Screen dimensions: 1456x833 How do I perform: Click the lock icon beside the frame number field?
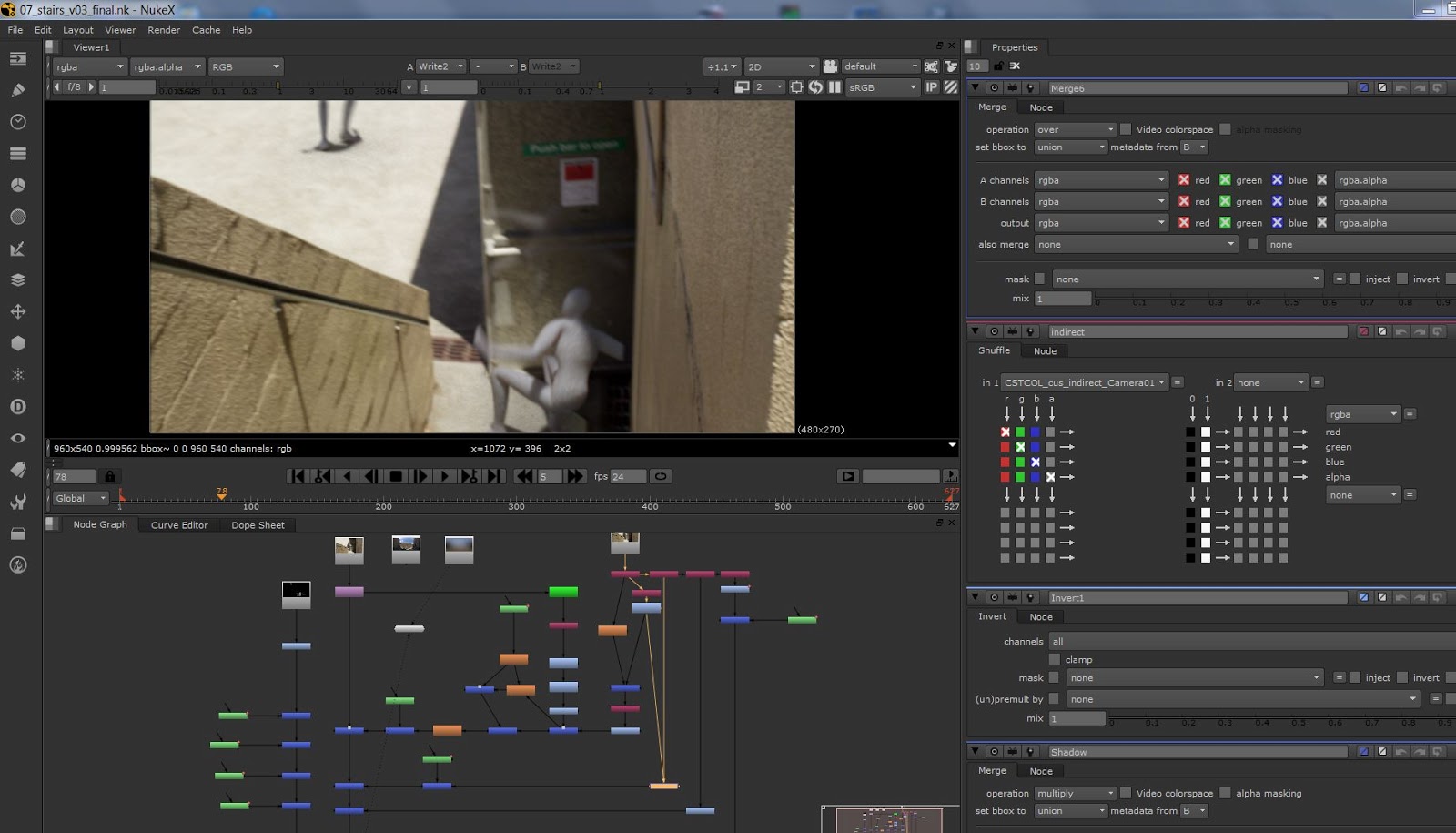(108, 475)
